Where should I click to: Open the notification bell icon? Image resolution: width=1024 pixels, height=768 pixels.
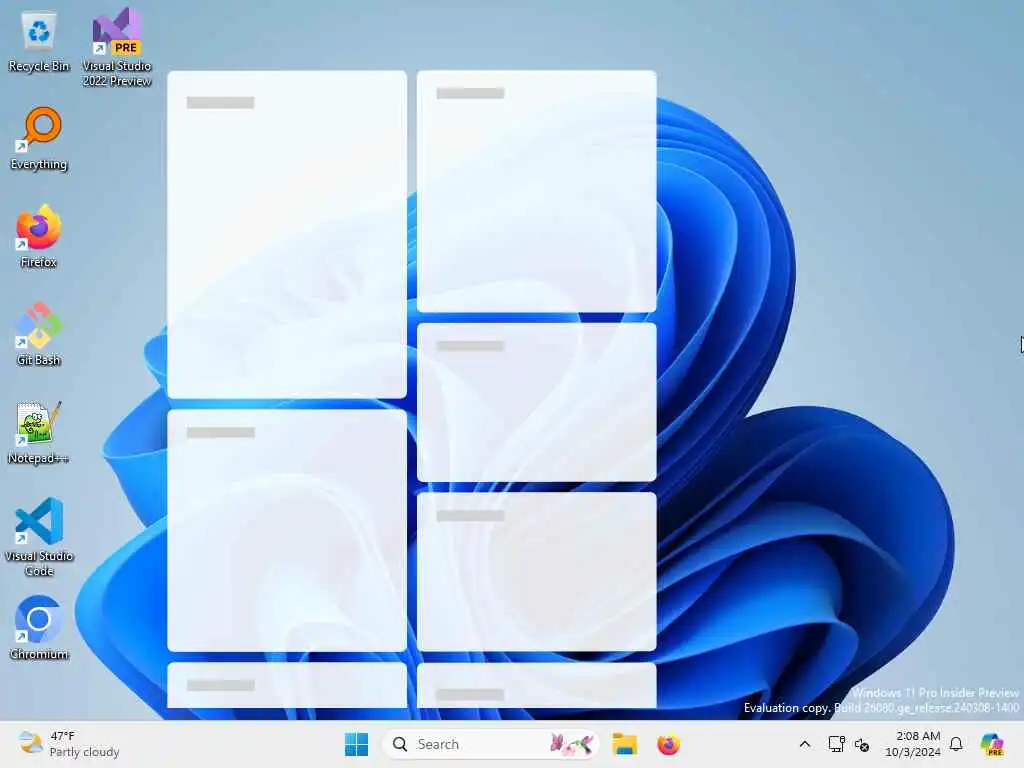coord(956,744)
